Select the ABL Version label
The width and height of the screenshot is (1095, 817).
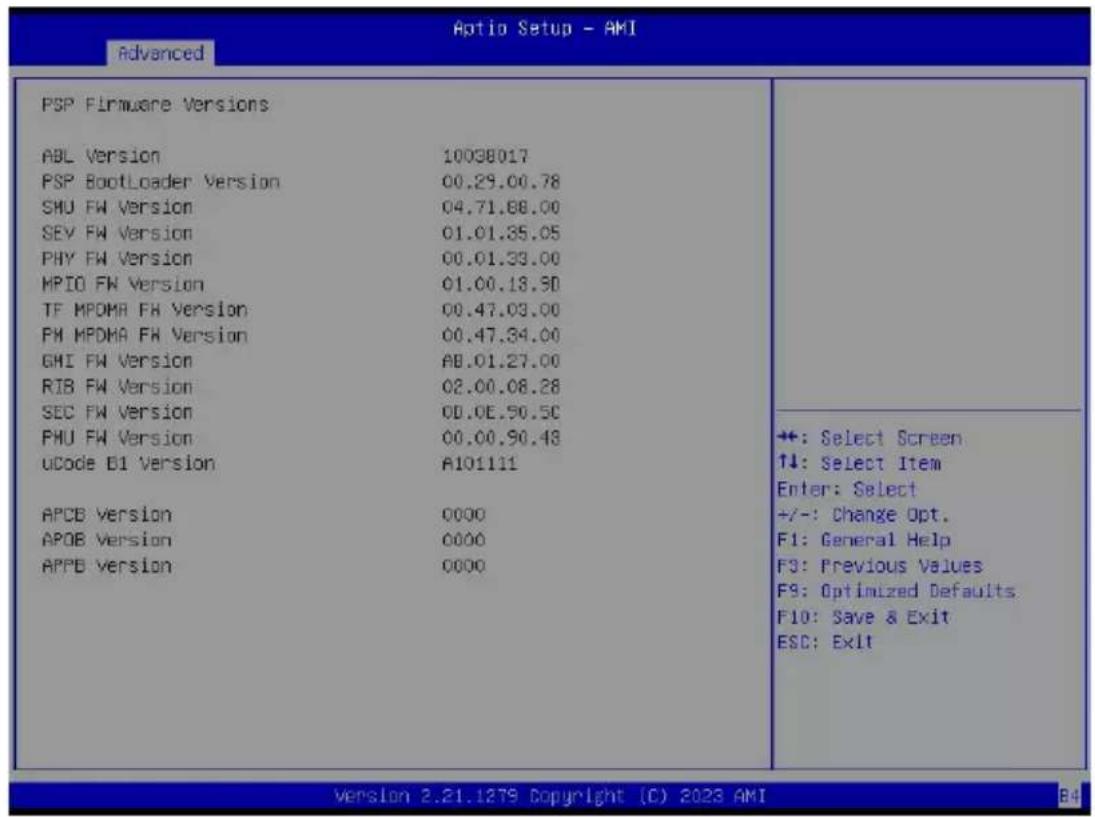point(101,156)
